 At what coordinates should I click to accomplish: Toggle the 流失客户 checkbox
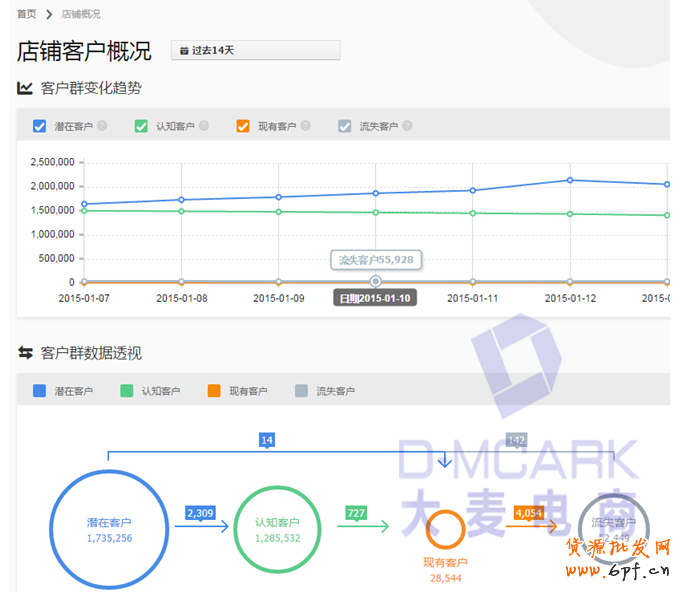pyautogui.click(x=345, y=126)
